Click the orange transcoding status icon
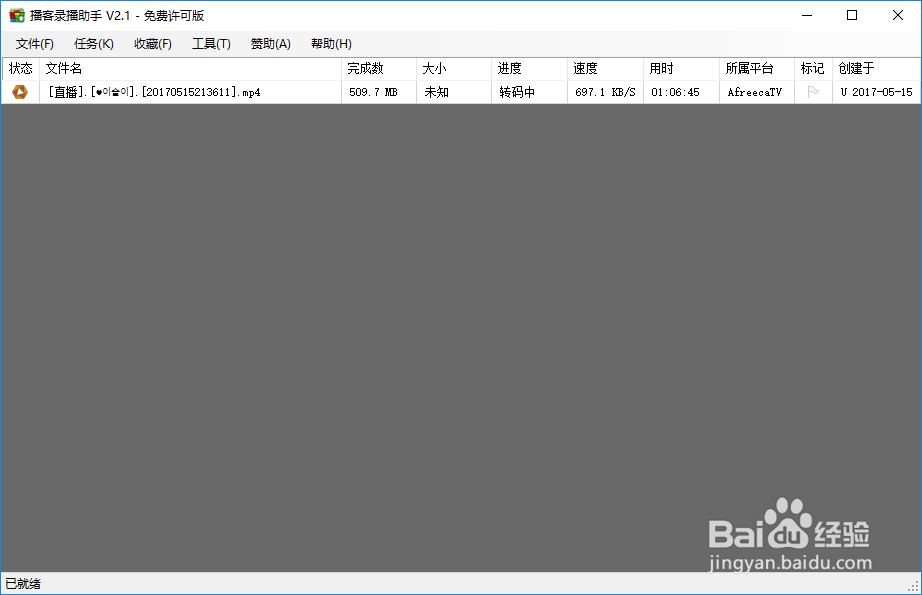Viewport: 922px width, 595px height. click(20, 91)
